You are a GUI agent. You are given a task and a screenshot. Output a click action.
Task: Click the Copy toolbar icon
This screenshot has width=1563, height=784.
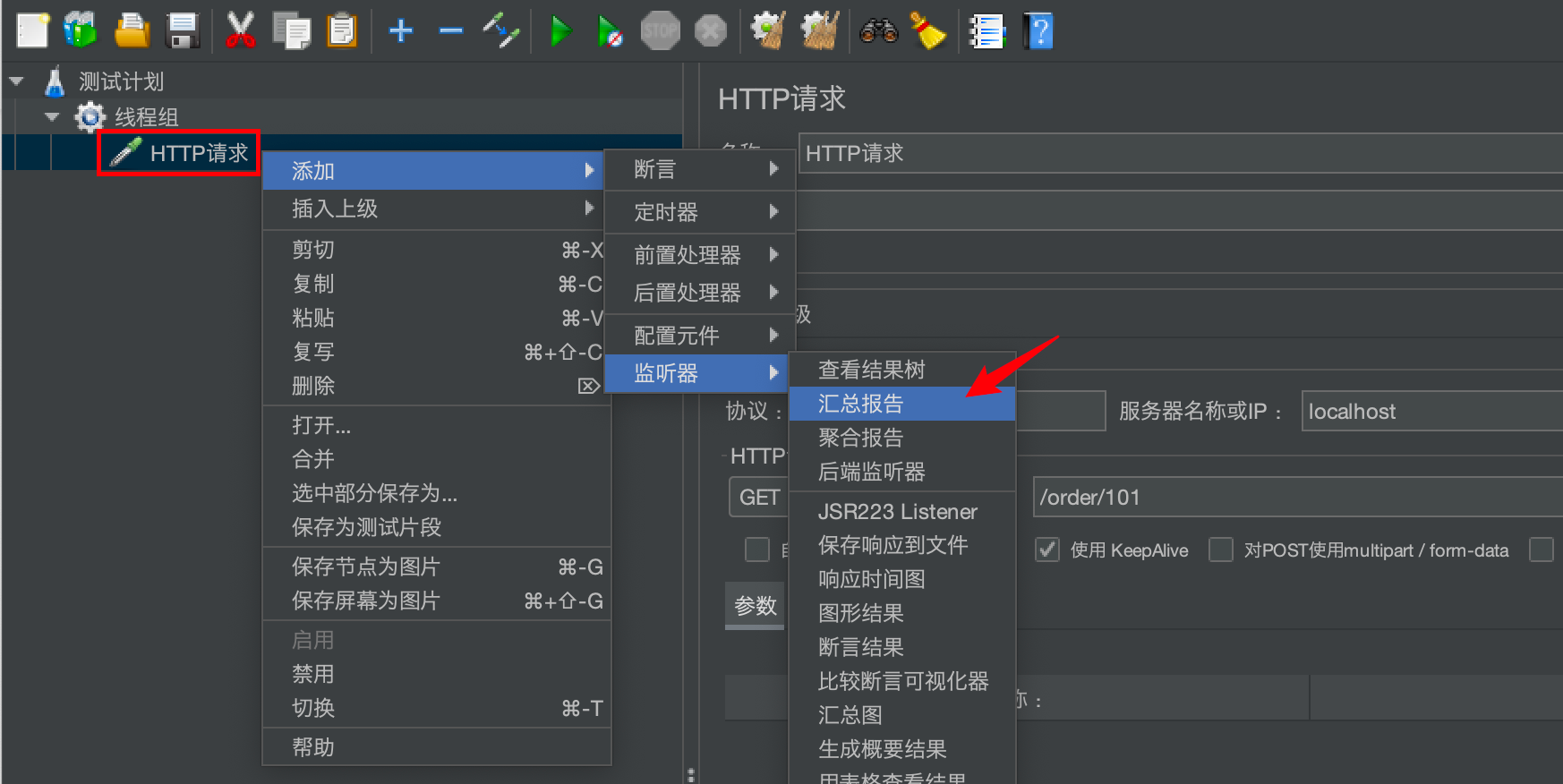click(292, 30)
